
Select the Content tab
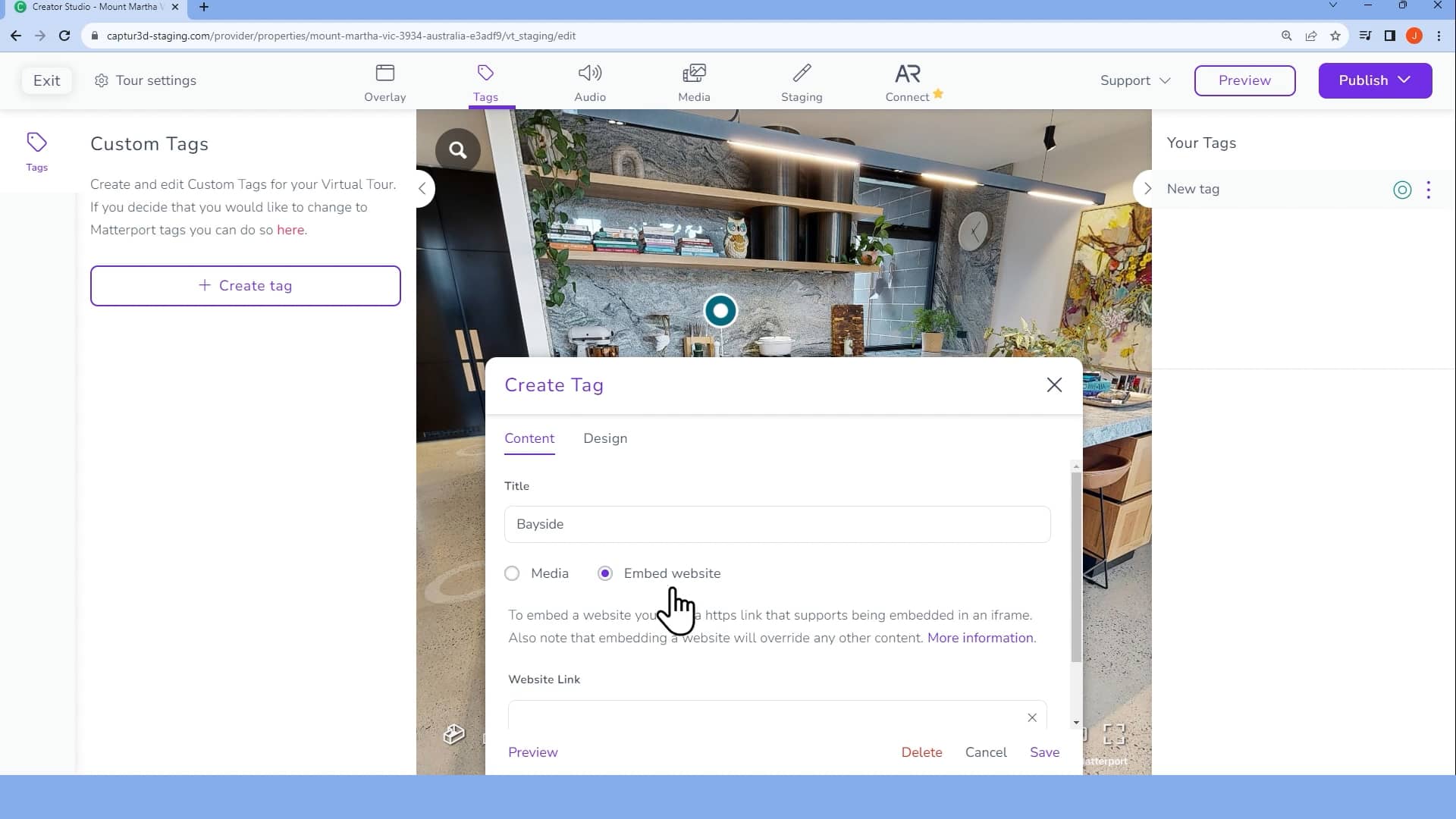click(529, 438)
